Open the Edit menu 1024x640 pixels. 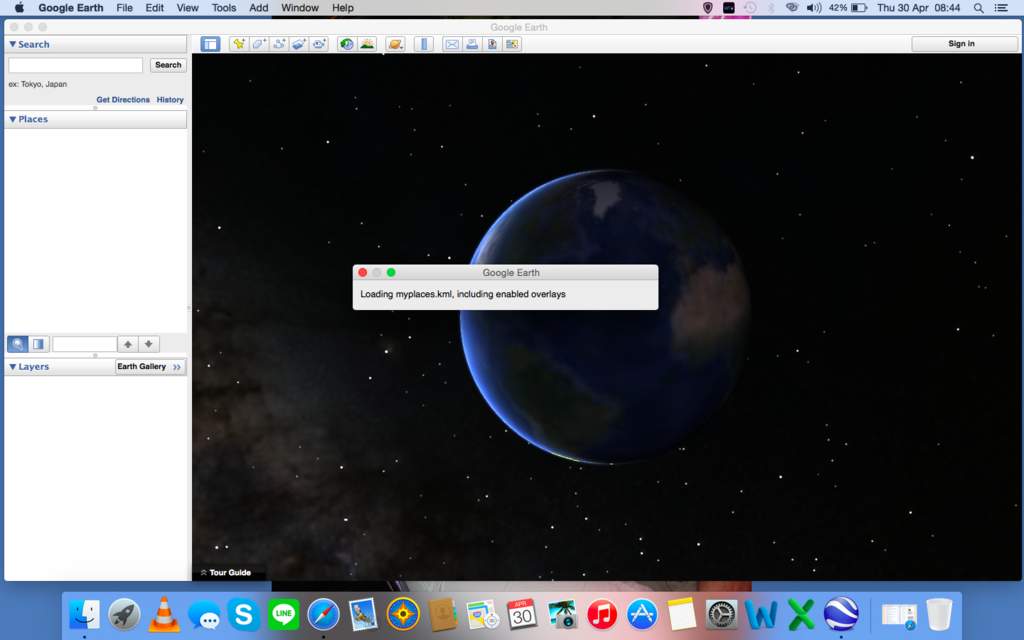(155, 8)
